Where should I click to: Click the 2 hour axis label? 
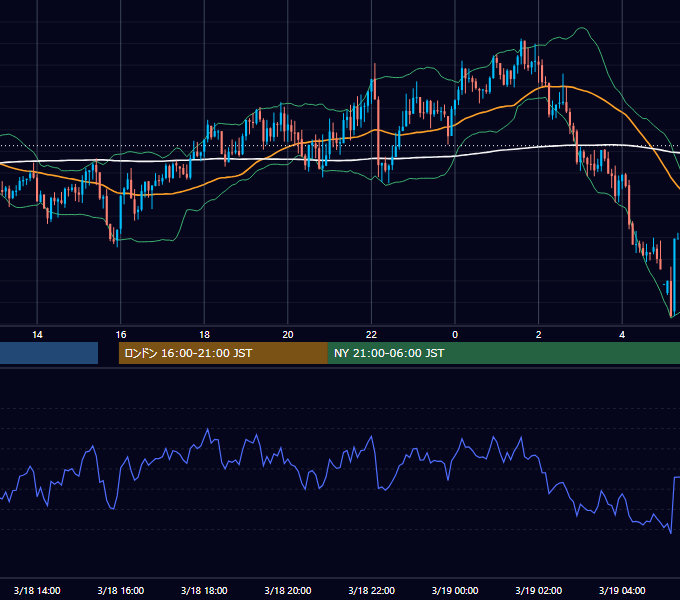coord(539,335)
